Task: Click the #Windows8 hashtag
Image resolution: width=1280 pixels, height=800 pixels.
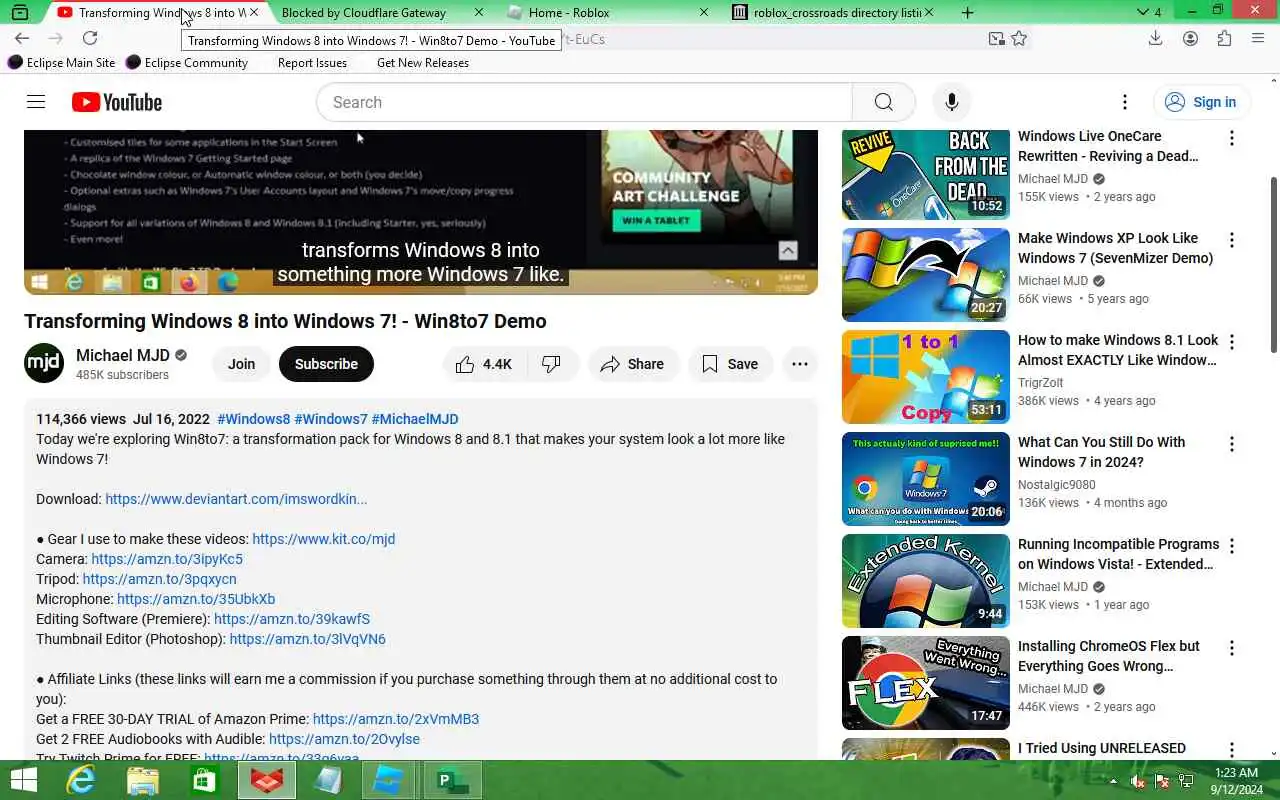Action: (253, 419)
